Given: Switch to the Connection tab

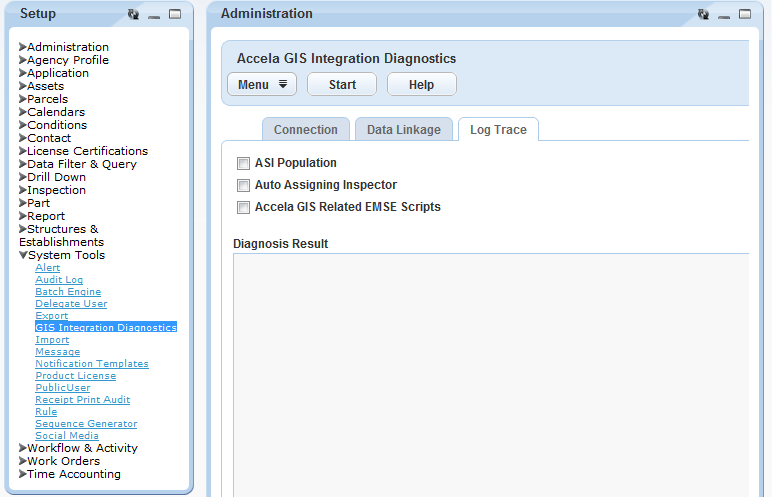Looking at the screenshot, I should point(305,130).
